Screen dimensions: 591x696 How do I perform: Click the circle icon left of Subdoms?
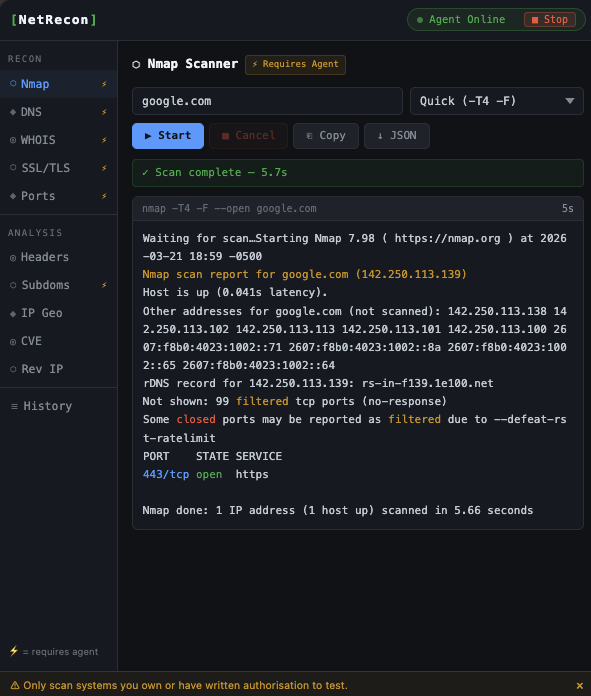pos(13,285)
